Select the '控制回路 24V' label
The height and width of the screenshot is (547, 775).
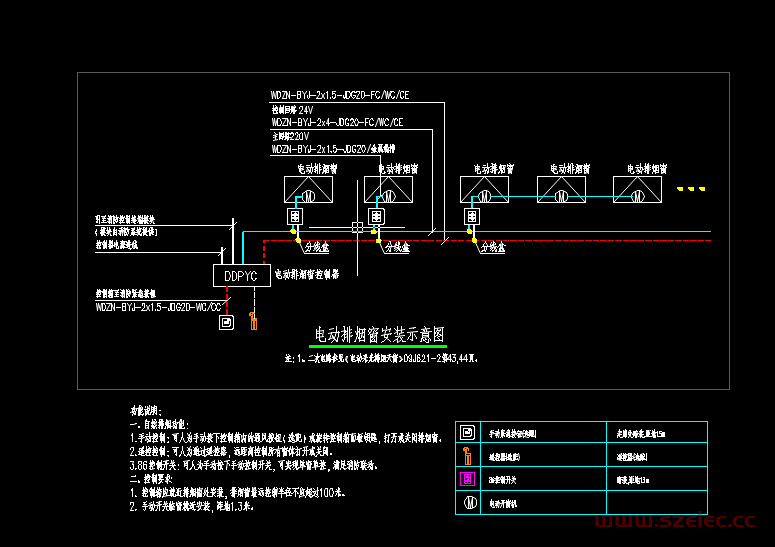[292, 110]
